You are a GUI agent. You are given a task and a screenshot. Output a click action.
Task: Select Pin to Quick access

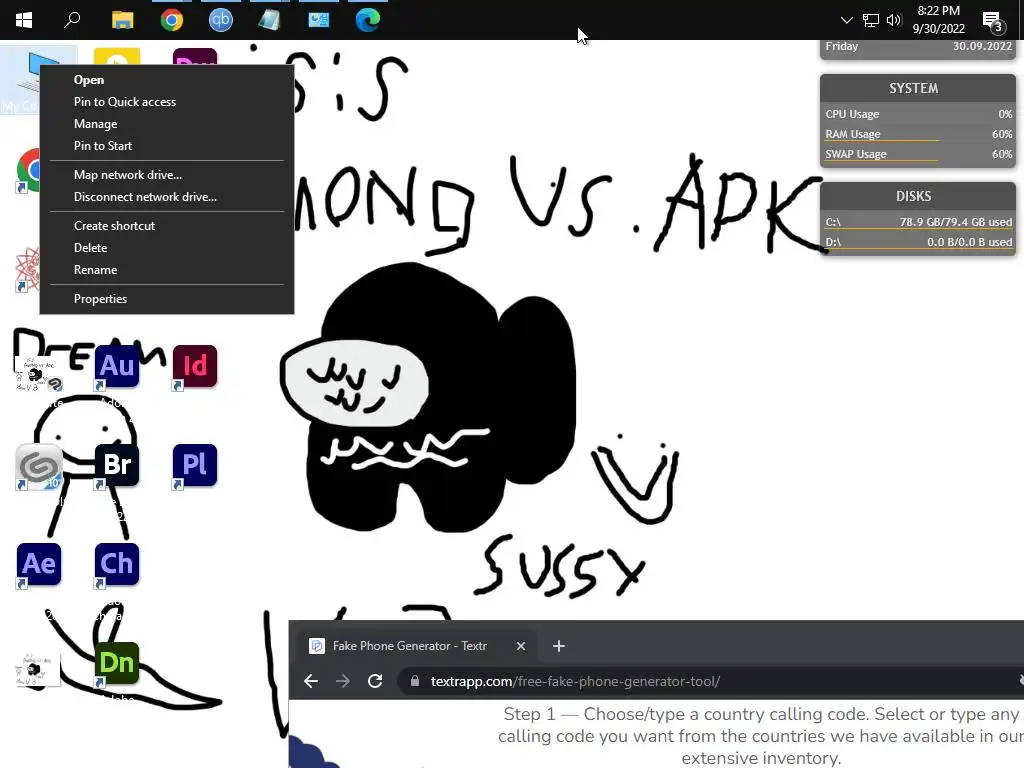[167, 102]
